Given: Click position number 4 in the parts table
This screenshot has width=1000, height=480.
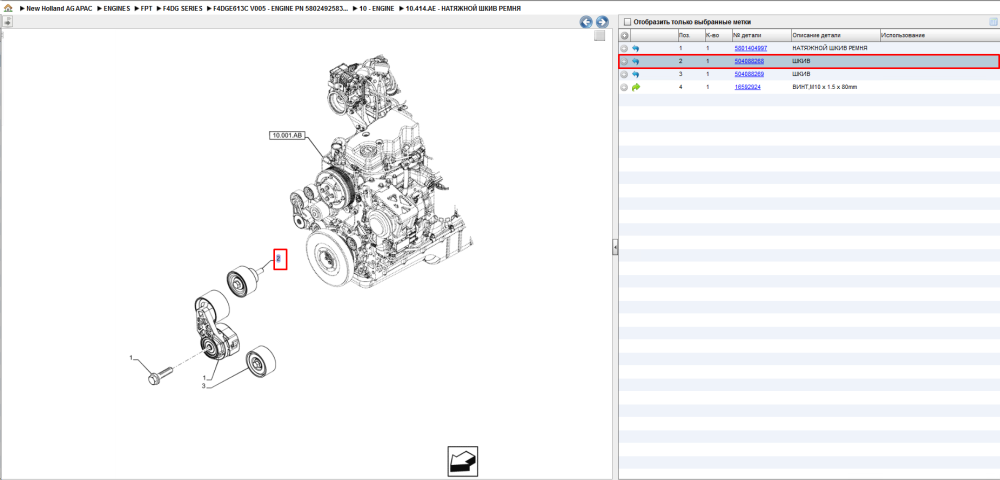Looking at the screenshot, I should click(x=680, y=87).
